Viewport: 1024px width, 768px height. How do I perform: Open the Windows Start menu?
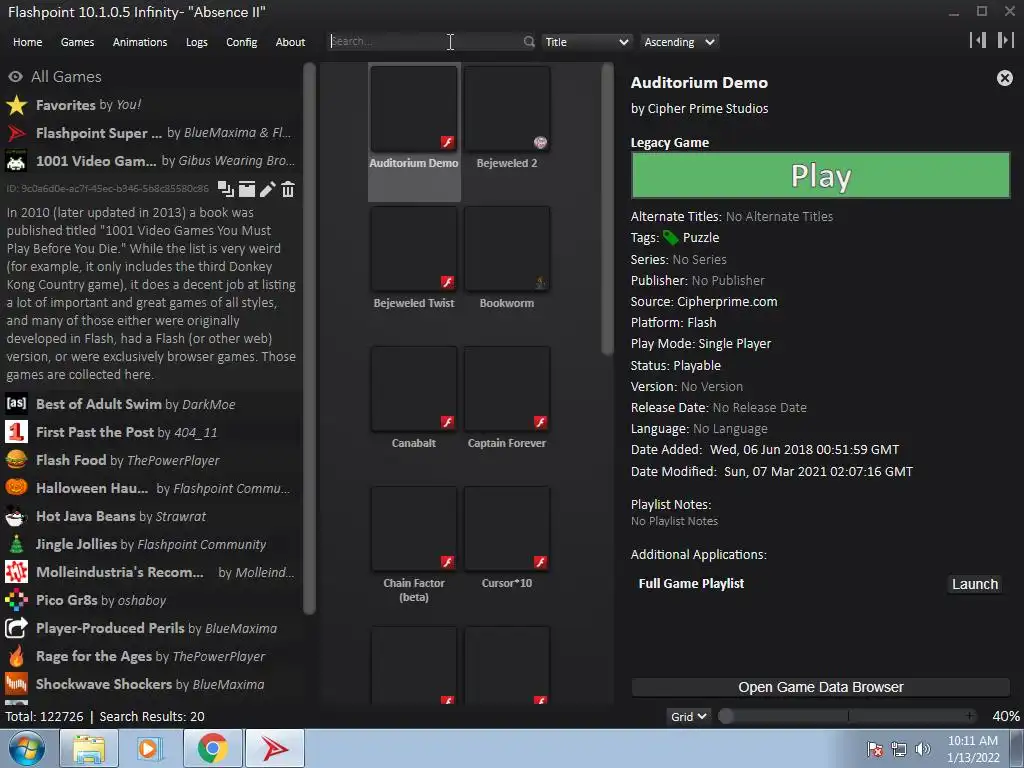click(26, 748)
